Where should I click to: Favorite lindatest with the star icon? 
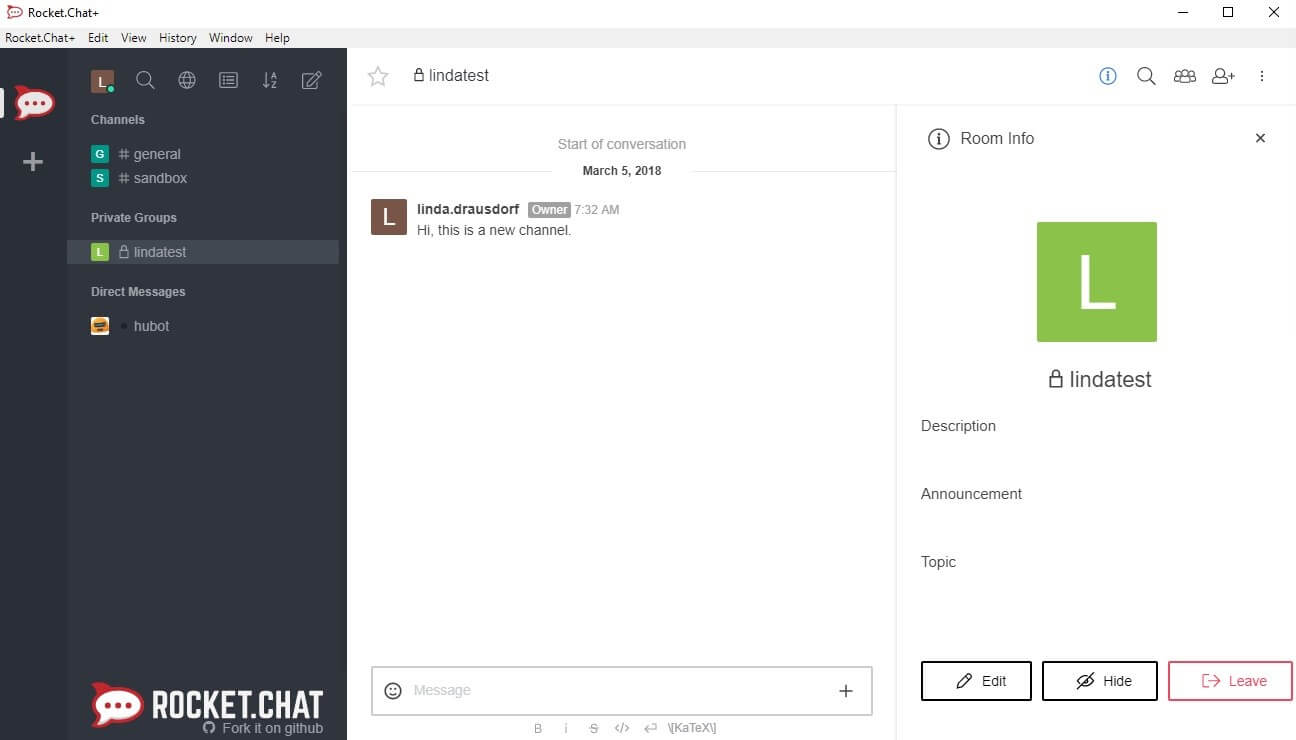coord(378,76)
